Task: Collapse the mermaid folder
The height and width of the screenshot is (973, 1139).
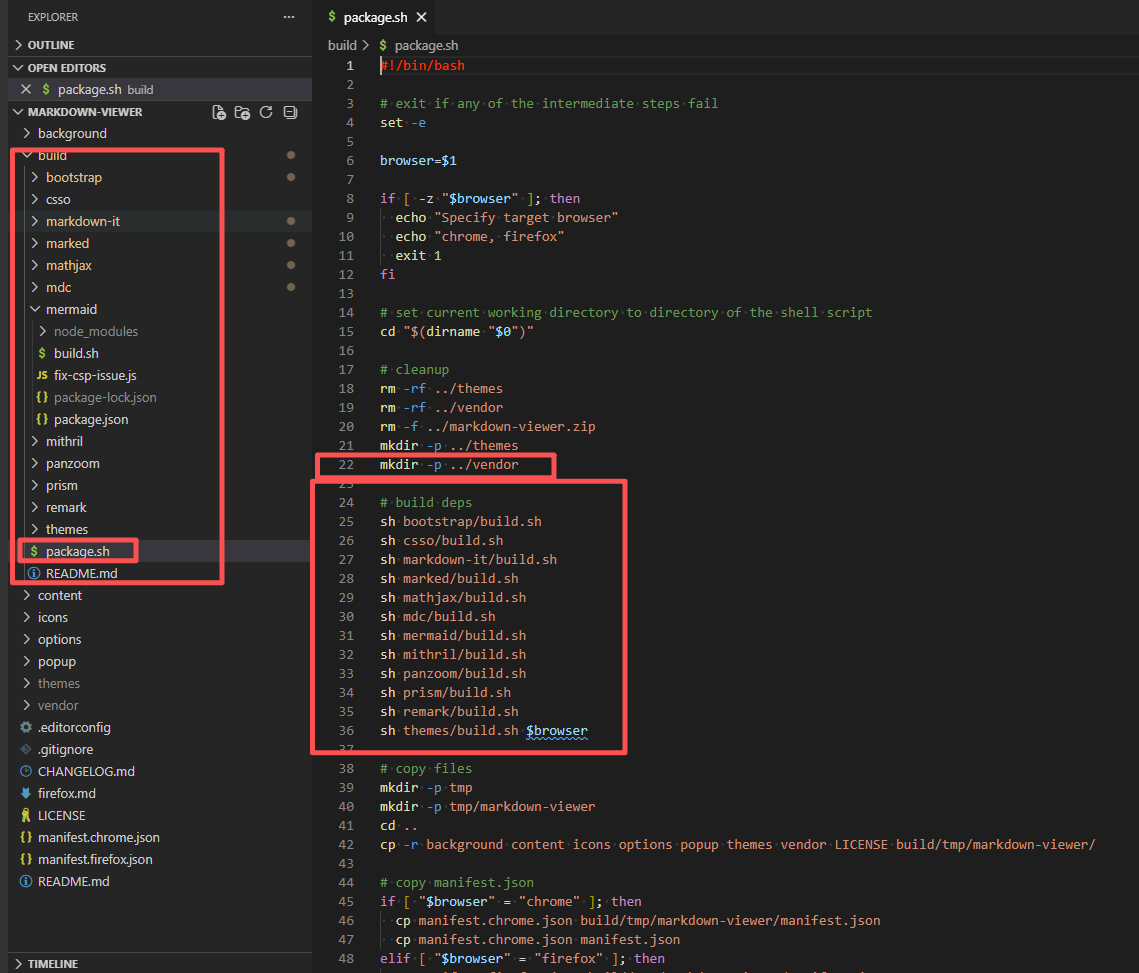Action: click(x=160, y=309)
